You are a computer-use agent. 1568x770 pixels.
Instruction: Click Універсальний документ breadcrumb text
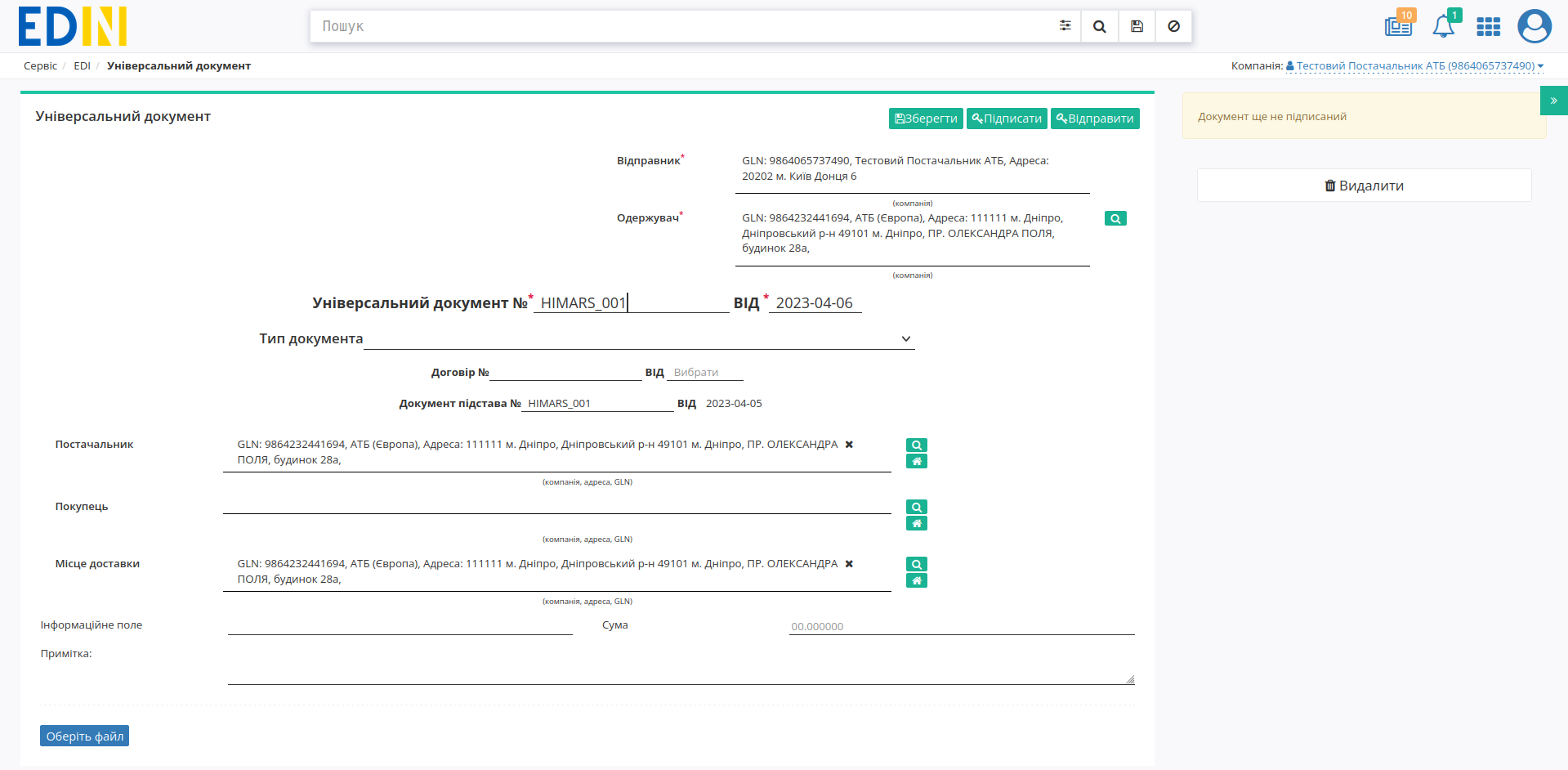[x=179, y=66]
